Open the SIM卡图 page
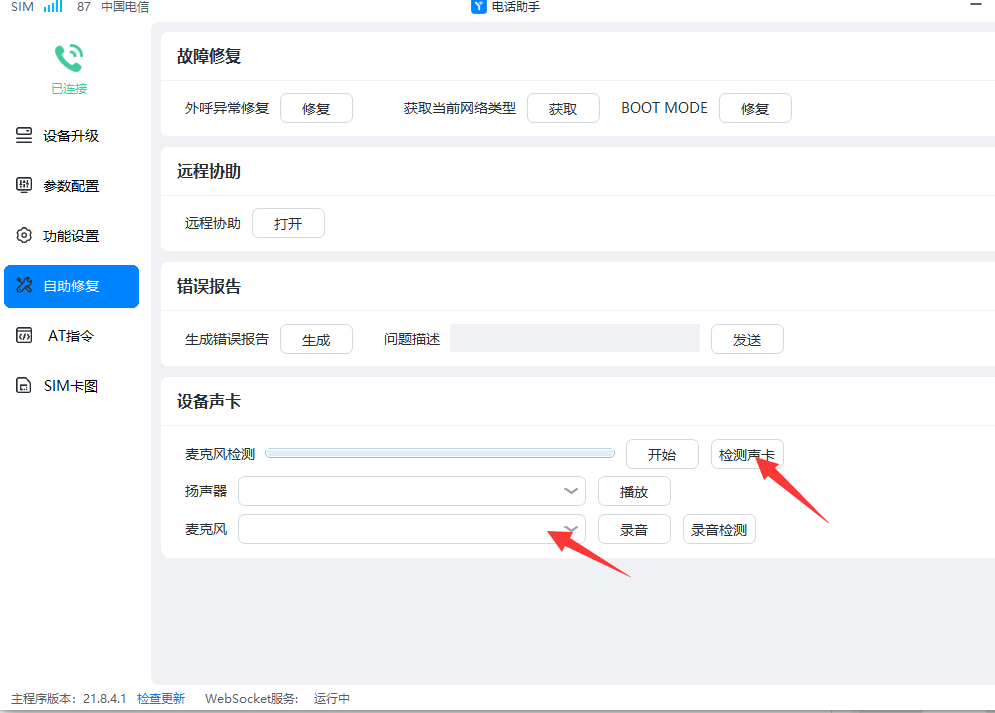The image size is (995, 713). (x=71, y=386)
